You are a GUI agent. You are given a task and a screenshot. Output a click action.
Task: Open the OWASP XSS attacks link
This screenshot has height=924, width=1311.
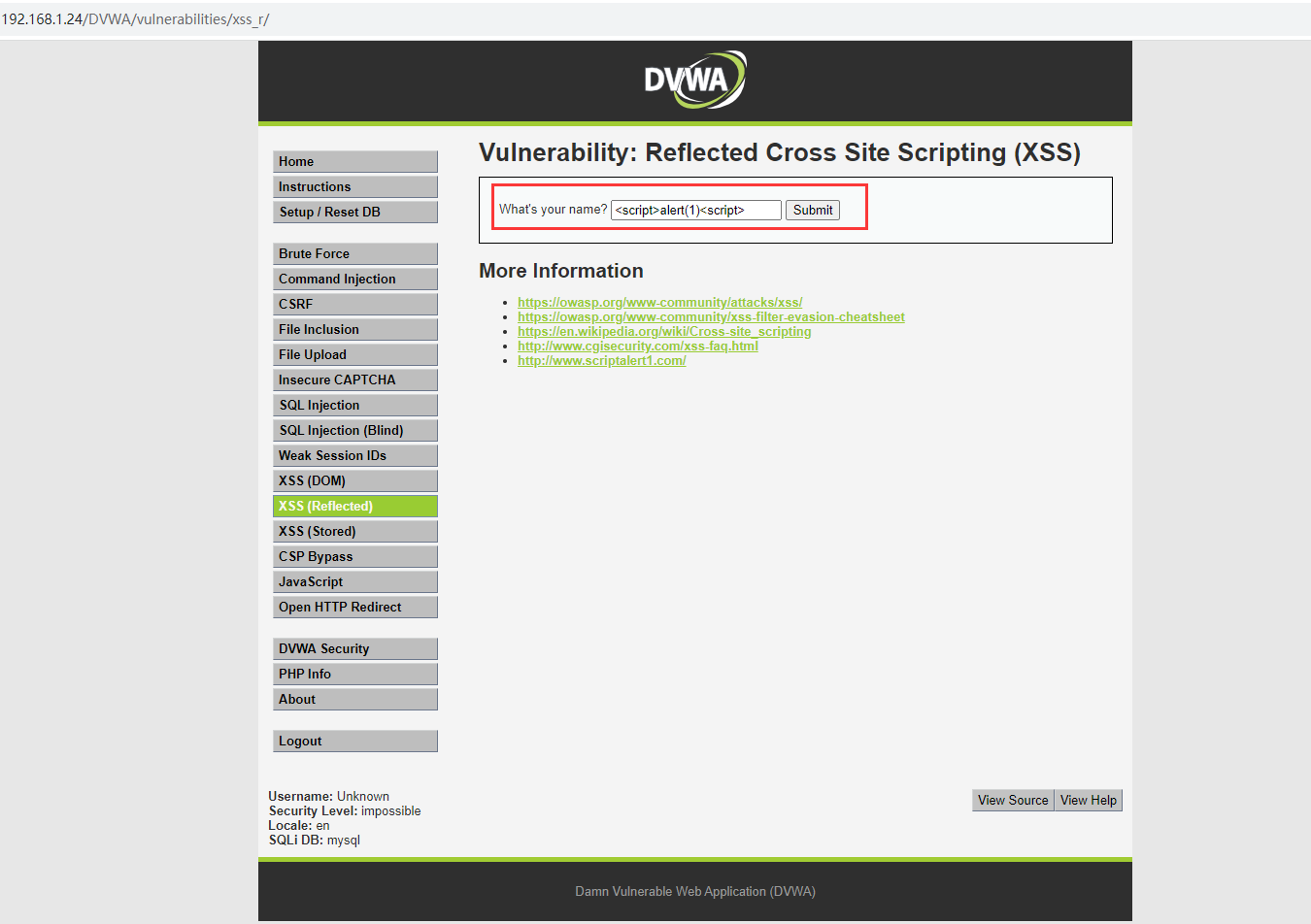pos(659,302)
